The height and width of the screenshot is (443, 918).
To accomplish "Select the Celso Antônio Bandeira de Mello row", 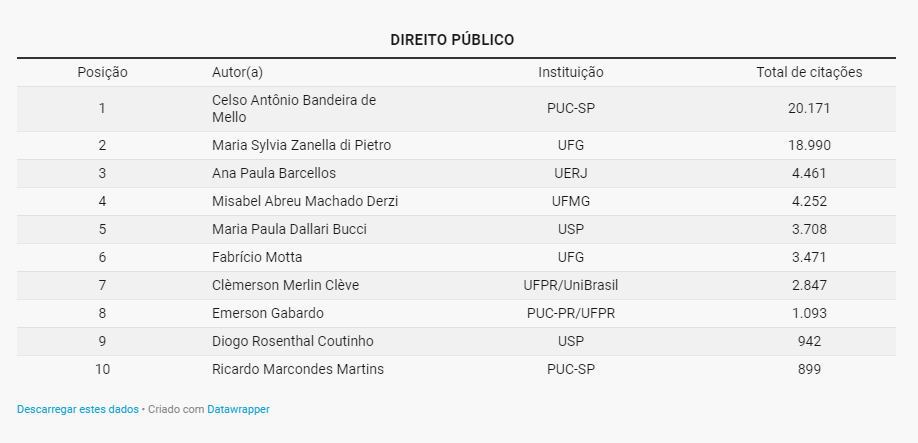I will (x=456, y=109).
